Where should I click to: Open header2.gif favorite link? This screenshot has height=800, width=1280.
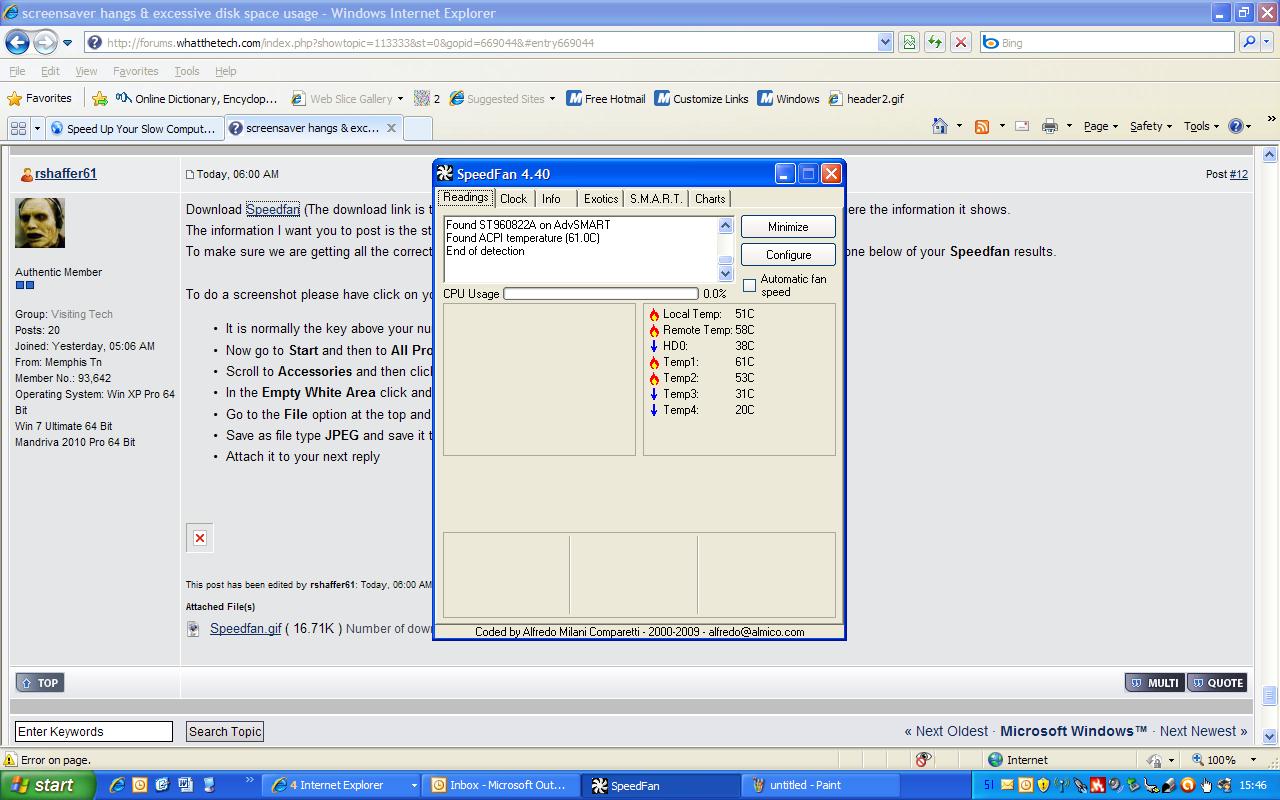coord(866,98)
